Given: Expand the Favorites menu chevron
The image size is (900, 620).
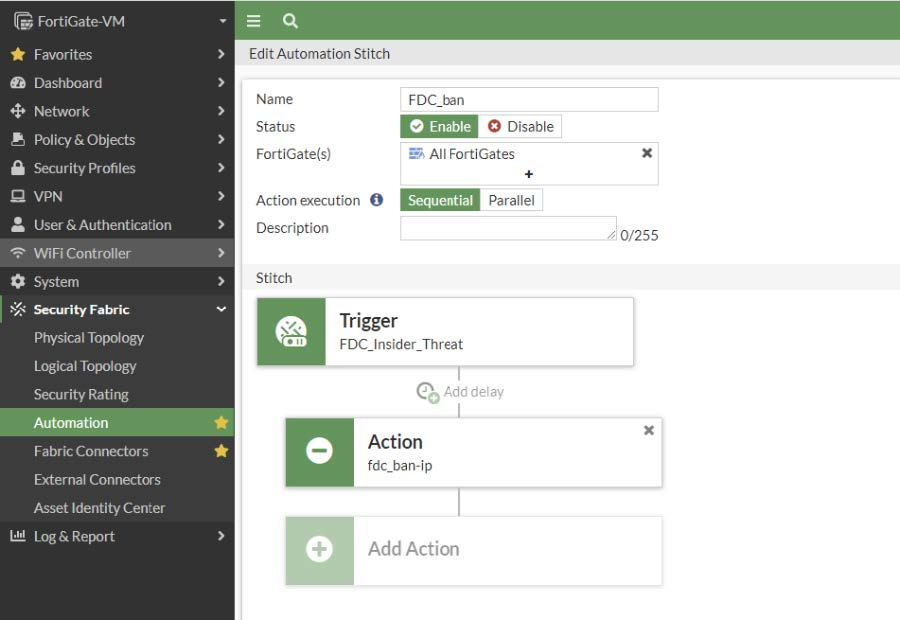Looking at the screenshot, I should click(221, 54).
